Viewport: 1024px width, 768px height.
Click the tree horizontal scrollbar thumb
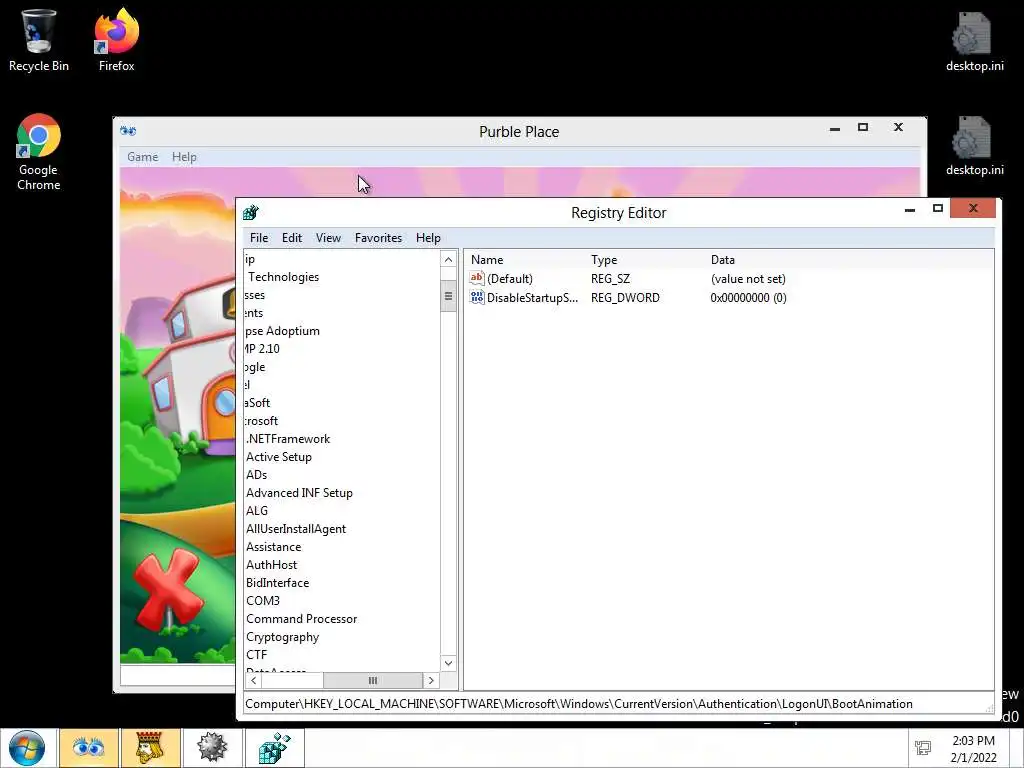pos(373,680)
